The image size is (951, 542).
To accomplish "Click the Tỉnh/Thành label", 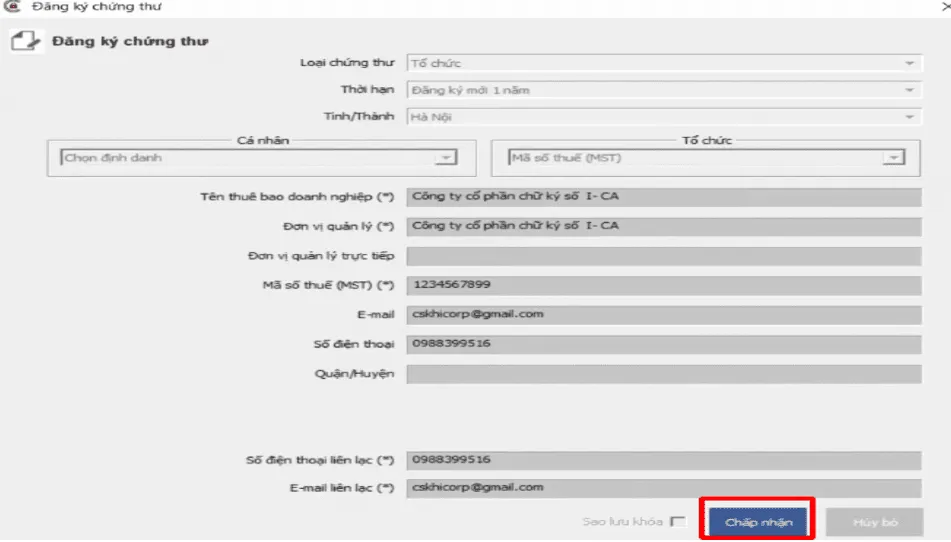I will pyautogui.click(x=358, y=116).
